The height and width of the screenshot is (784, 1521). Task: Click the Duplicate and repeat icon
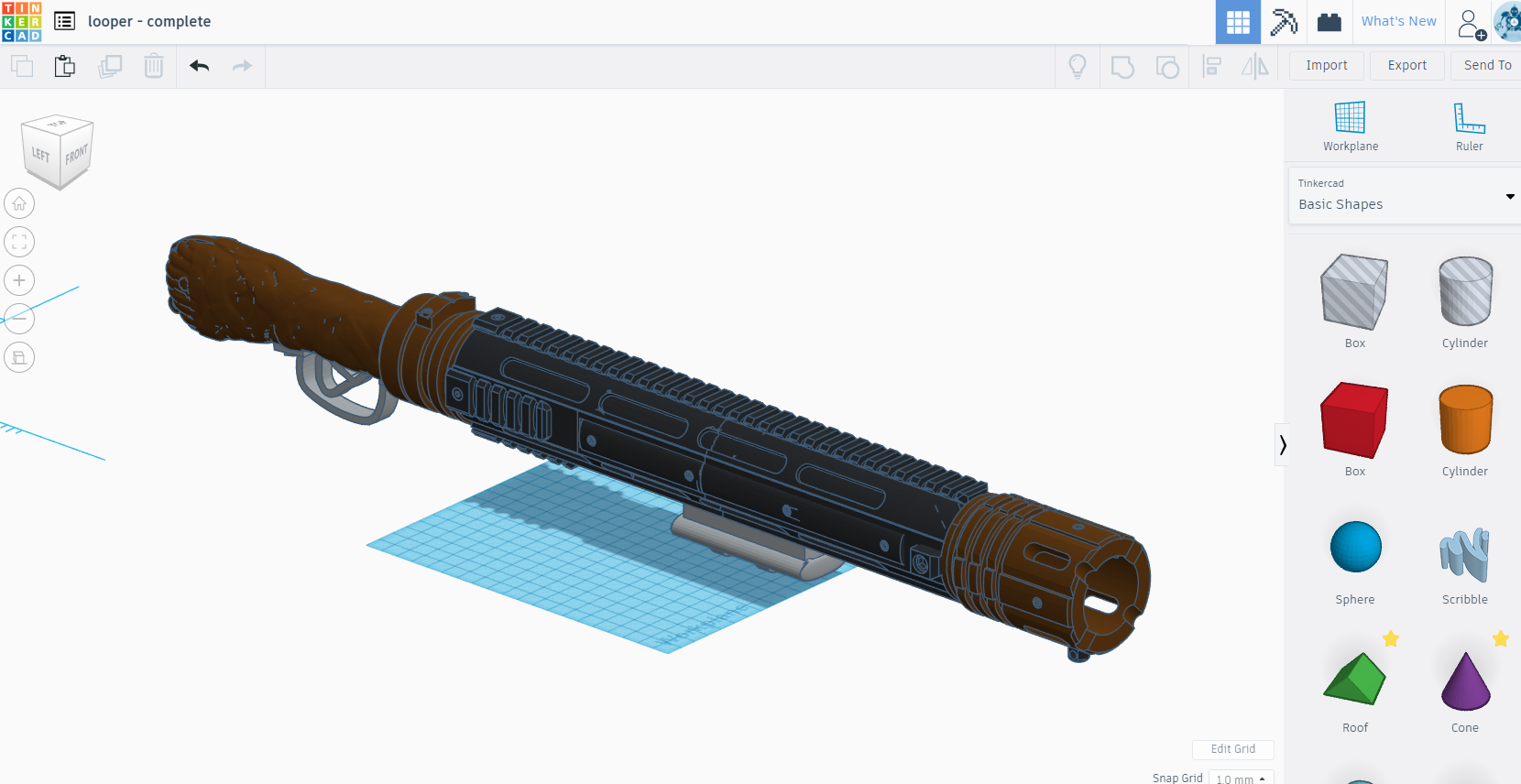[110, 66]
